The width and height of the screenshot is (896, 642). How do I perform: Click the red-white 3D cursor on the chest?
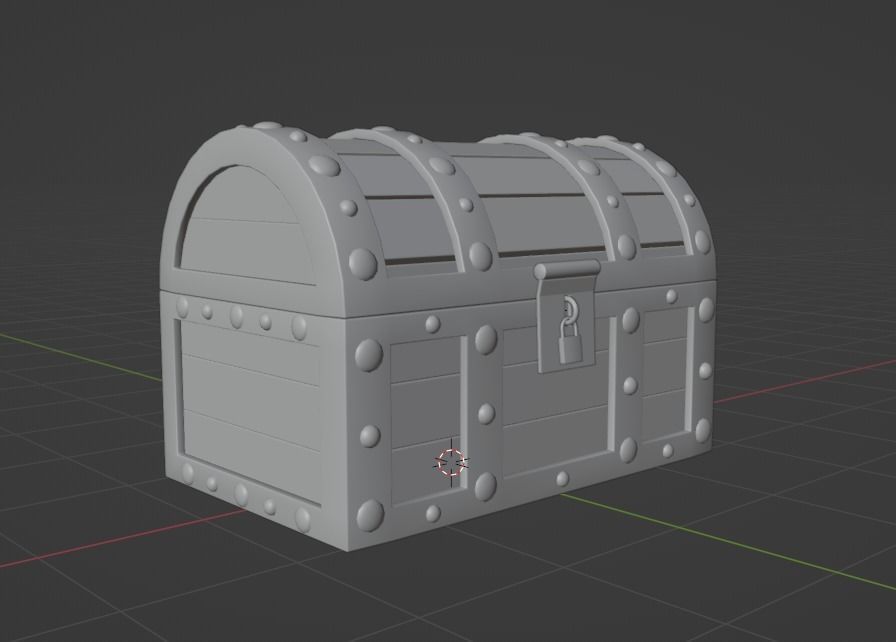pyautogui.click(x=451, y=462)
